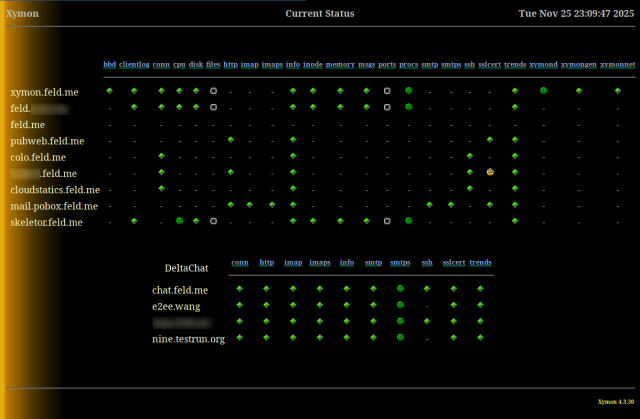Click the mail.pobox.feld.me host name
The width and height of the screenshot is (640, 419).
point(54,206)
